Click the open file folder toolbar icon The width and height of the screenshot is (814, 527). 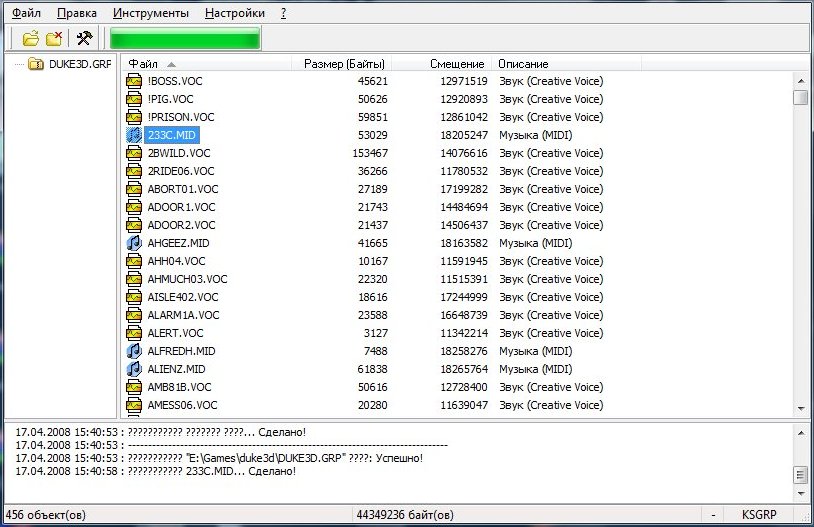pyautogui.click(x=31, y=38)
